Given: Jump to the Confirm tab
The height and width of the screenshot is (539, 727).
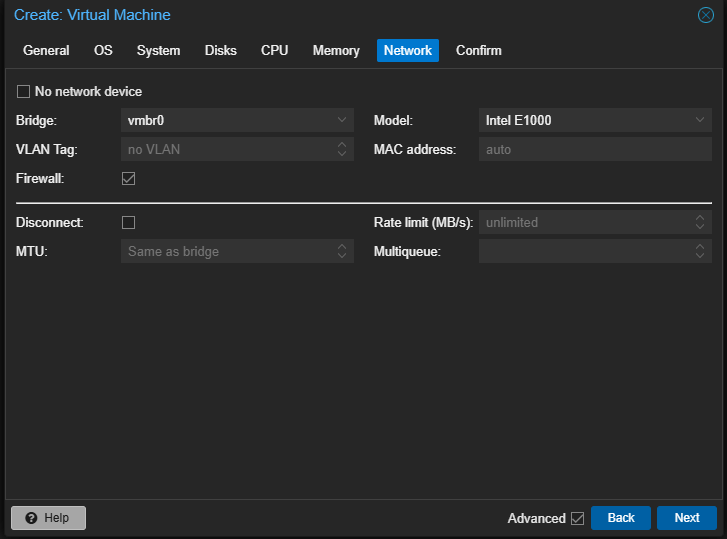Looking at the screenshot, I should (x=479, y=51).
